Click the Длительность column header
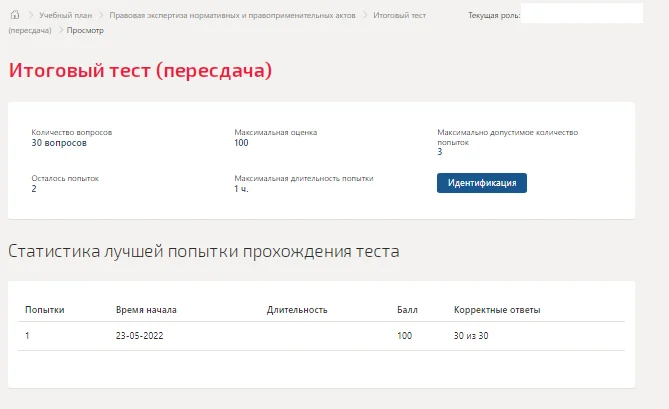This screenshot has height=409, width=669. coord(297,310)
